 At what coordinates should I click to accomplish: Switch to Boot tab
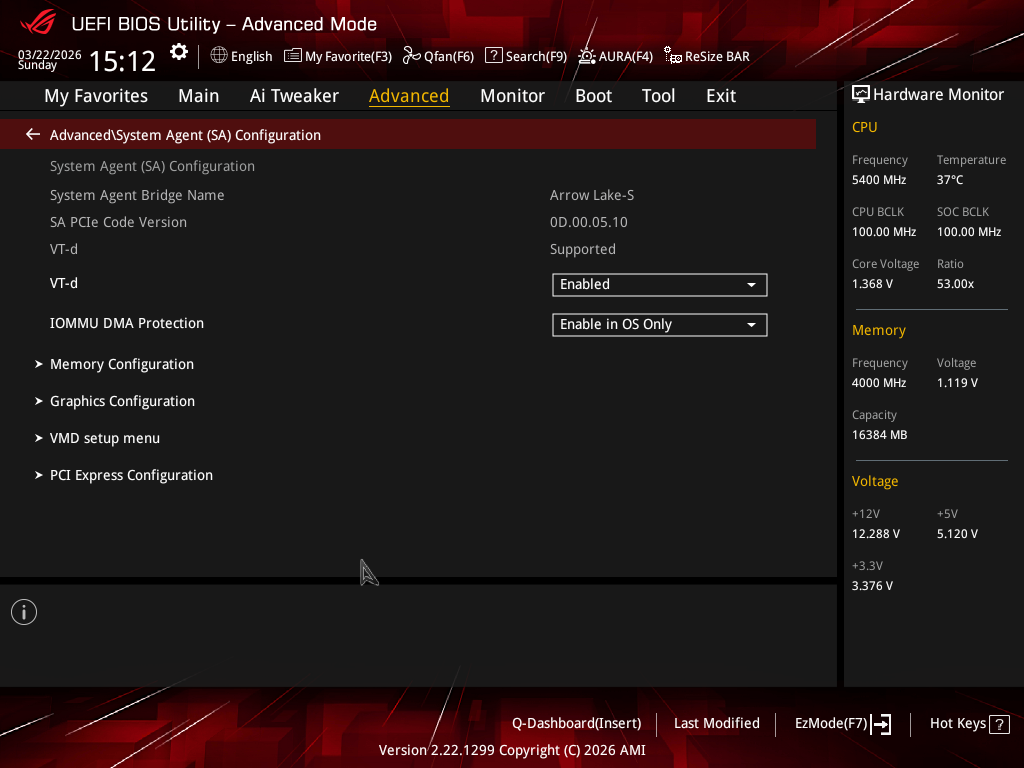[x=593, y=96]
